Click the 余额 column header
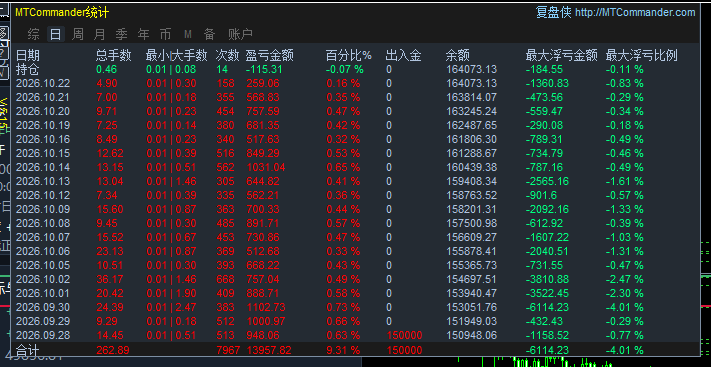This screenshot has width=711, height=367. pyautogui.click(x=457, y=55)
